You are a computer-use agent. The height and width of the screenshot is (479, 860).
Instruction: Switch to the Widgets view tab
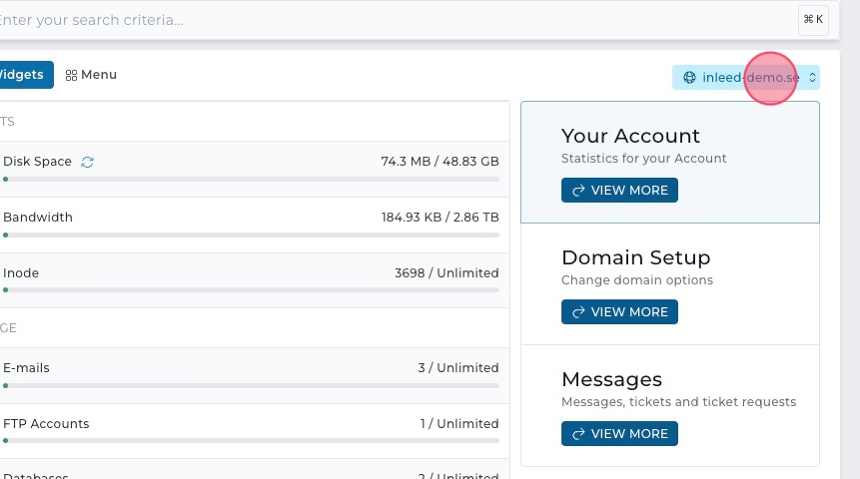tap(22, 75)
